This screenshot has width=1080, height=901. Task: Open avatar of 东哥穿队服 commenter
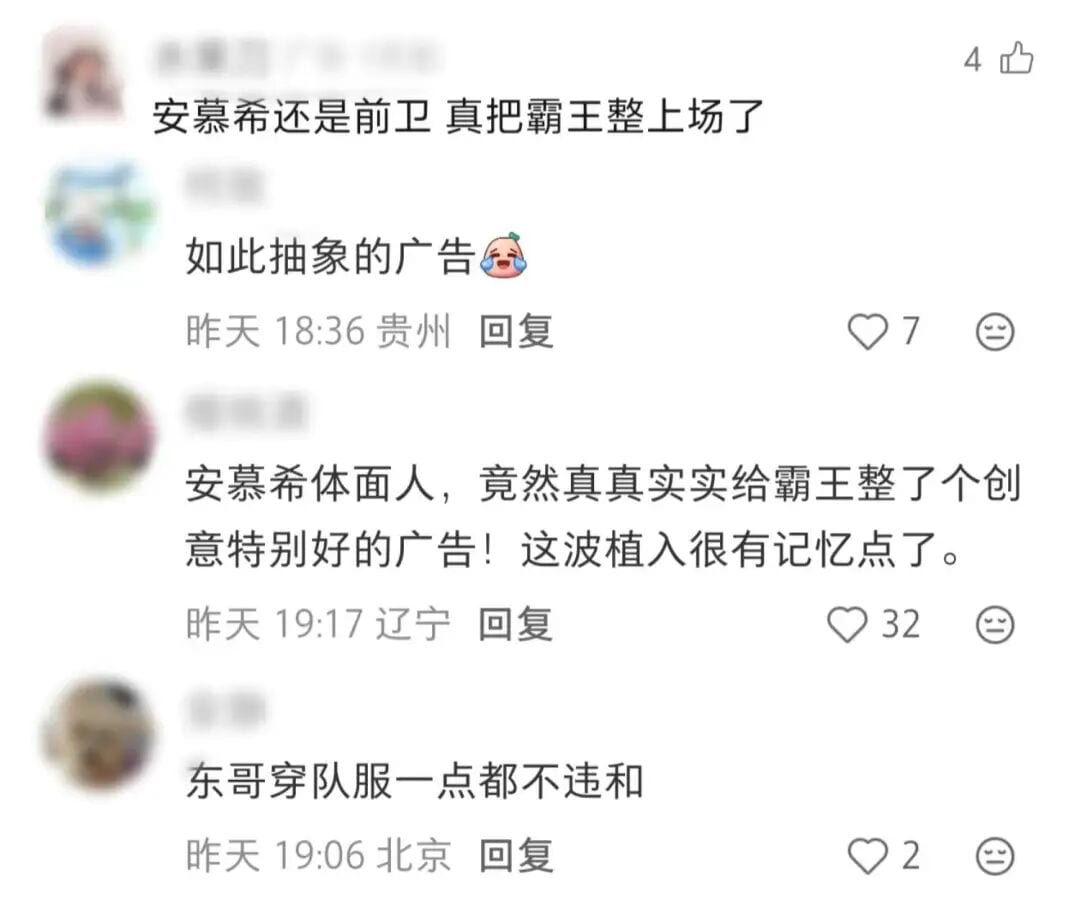[100, 734]
